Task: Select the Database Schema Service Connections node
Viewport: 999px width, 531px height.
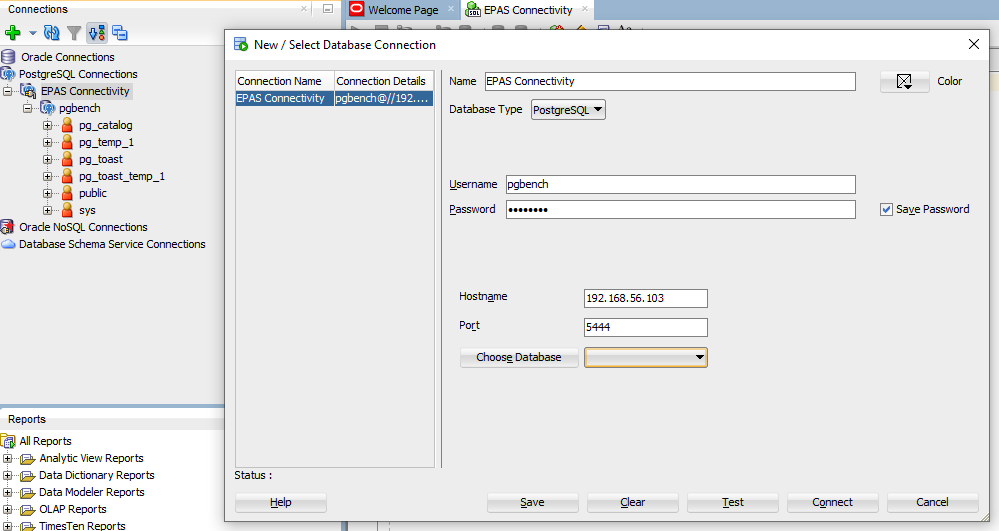Action: (112, 244)
